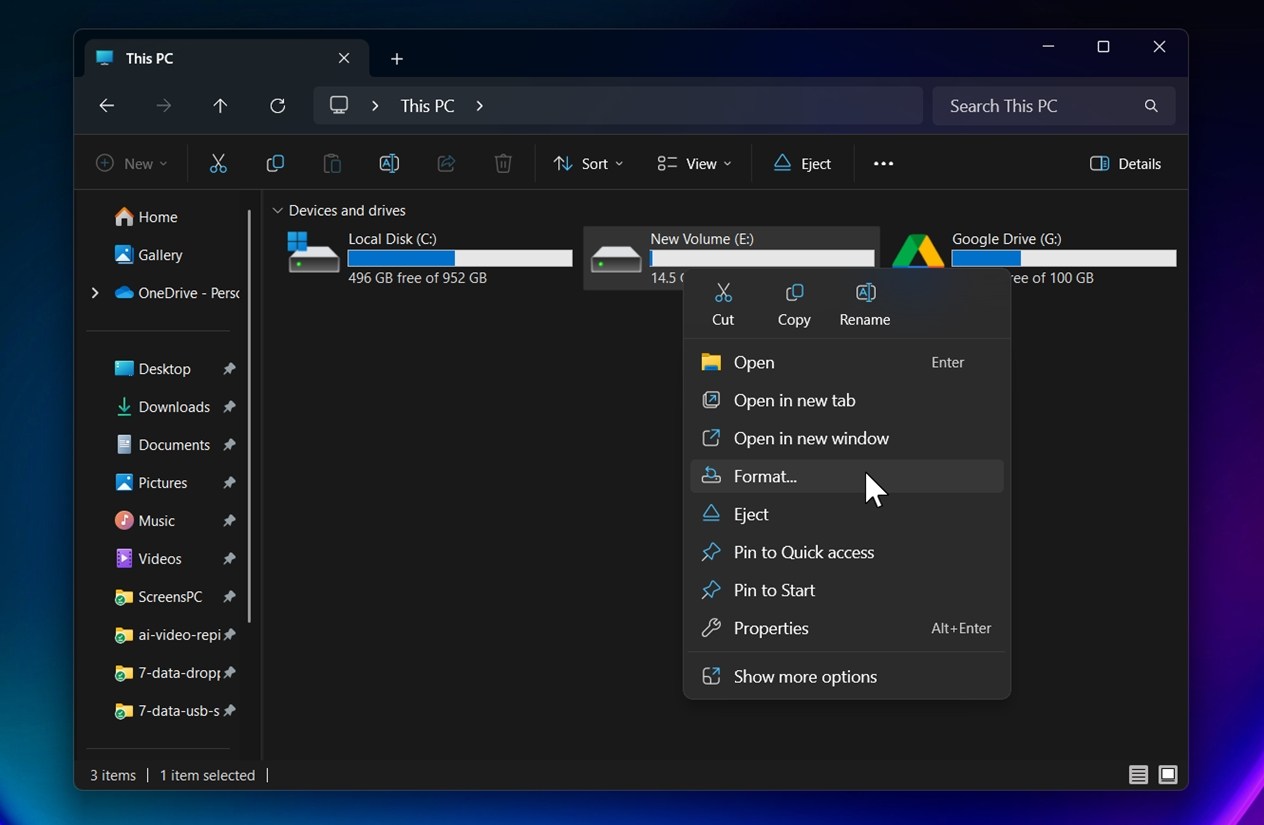1264x825 pixels.
Task: Click the Eject toolbar button
Action: [x=803, y=164]
